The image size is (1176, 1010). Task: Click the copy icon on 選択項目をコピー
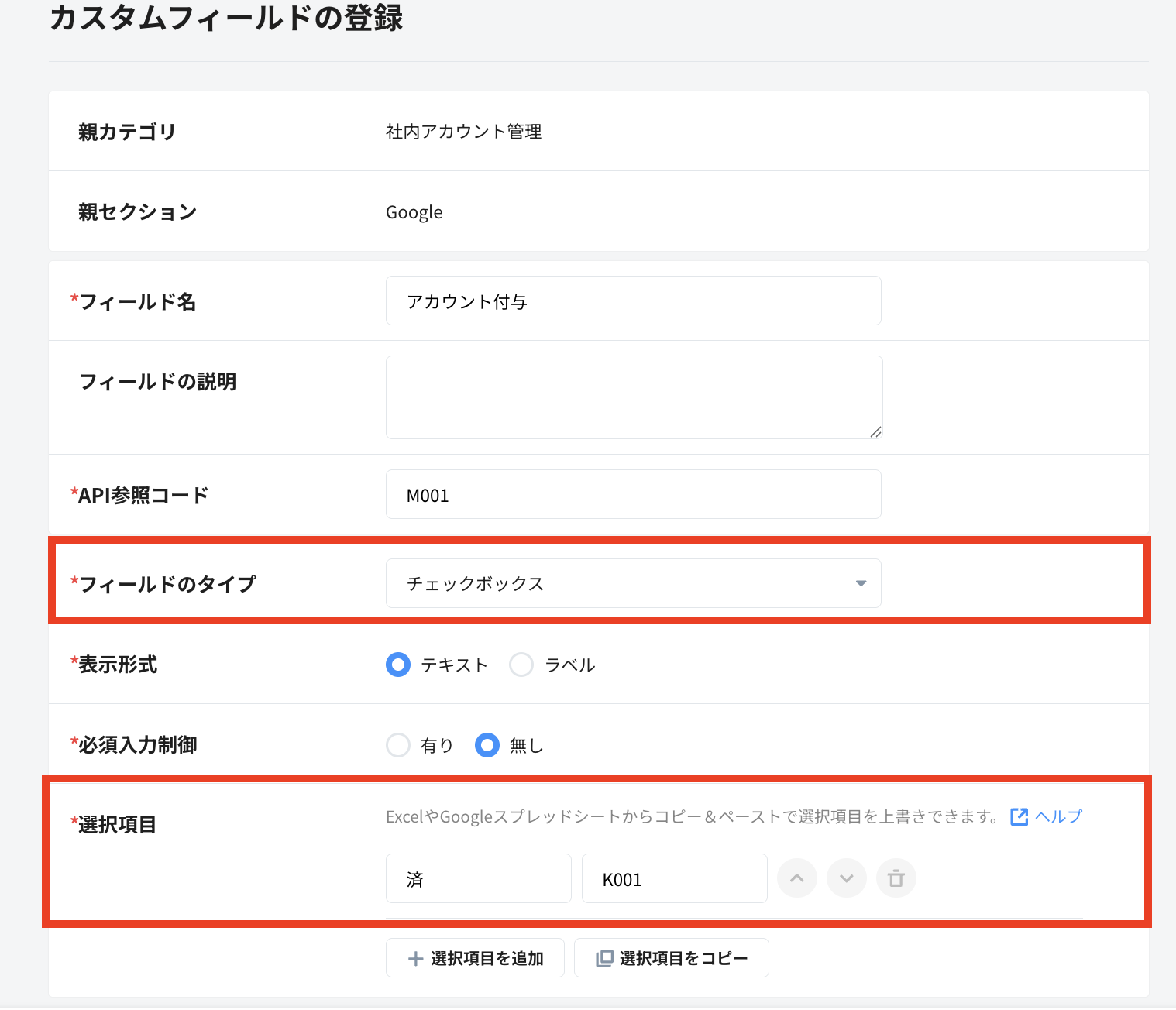pyautogui.click(x=604, y=959)
